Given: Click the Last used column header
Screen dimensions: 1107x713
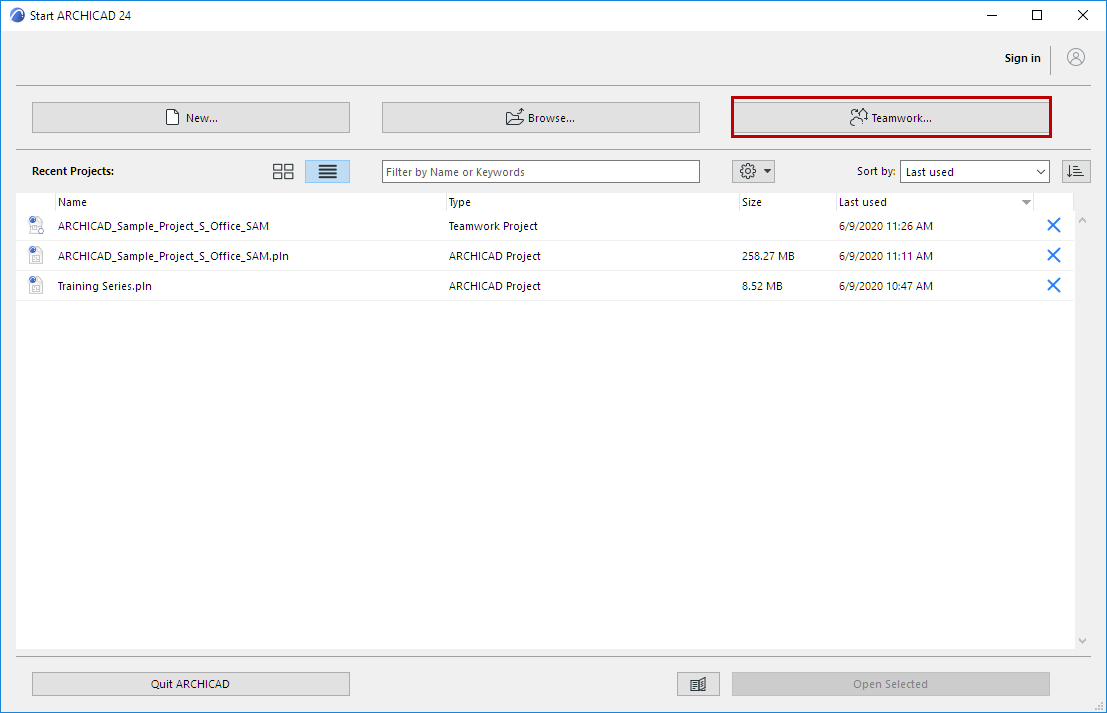Looking at the screenshot, I should pos(935,202).
